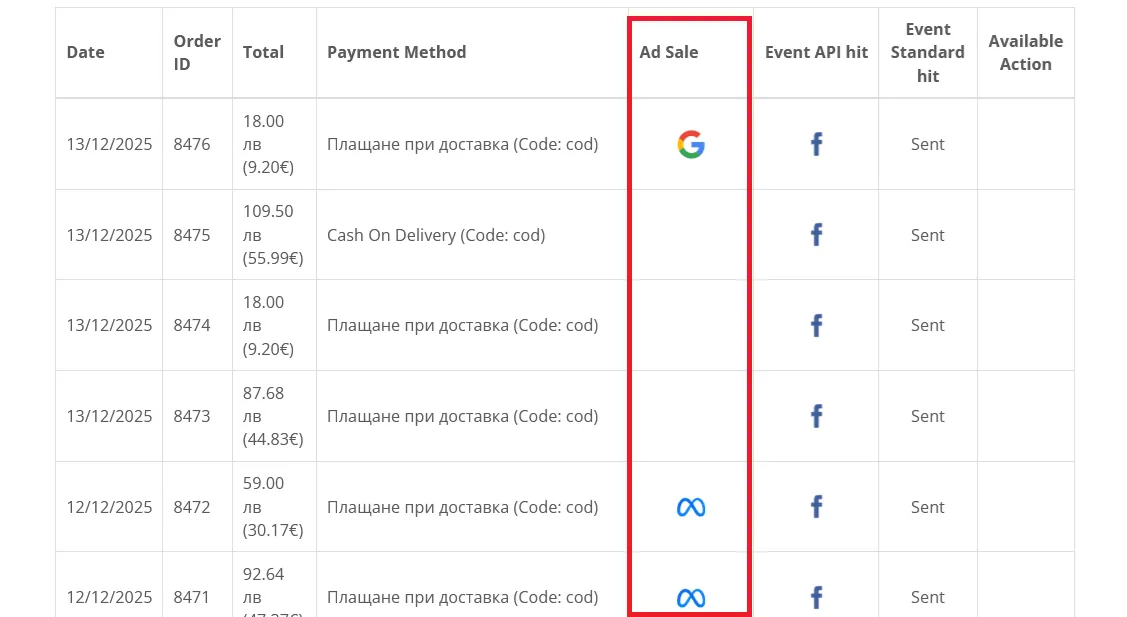This screenshot has width=1127, height=617.
Task: Click the Facebook icon for order 8473
Action: coord(816,416)
